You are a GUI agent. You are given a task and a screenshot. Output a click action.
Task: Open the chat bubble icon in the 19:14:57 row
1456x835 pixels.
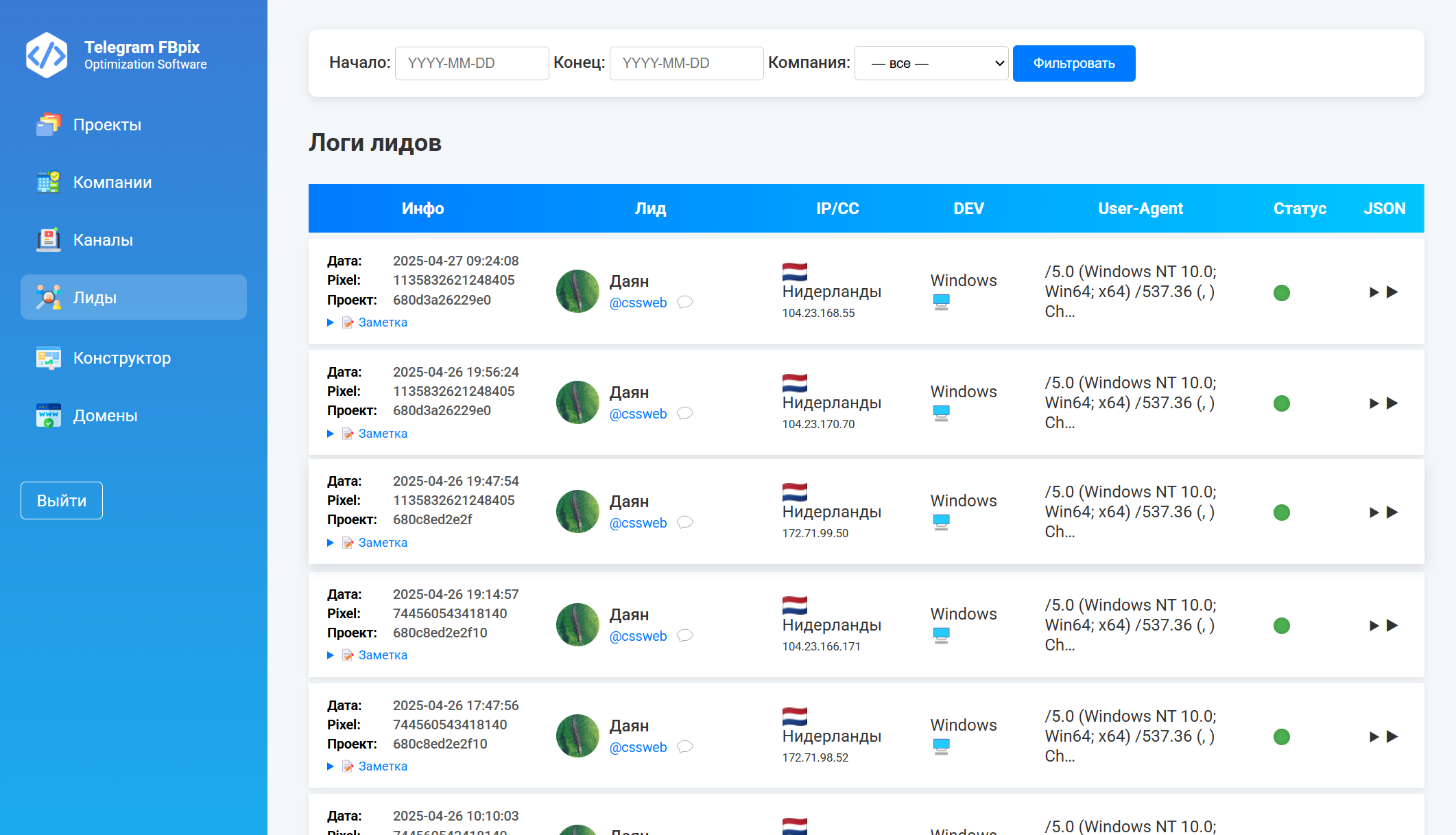tap(684, 635)
